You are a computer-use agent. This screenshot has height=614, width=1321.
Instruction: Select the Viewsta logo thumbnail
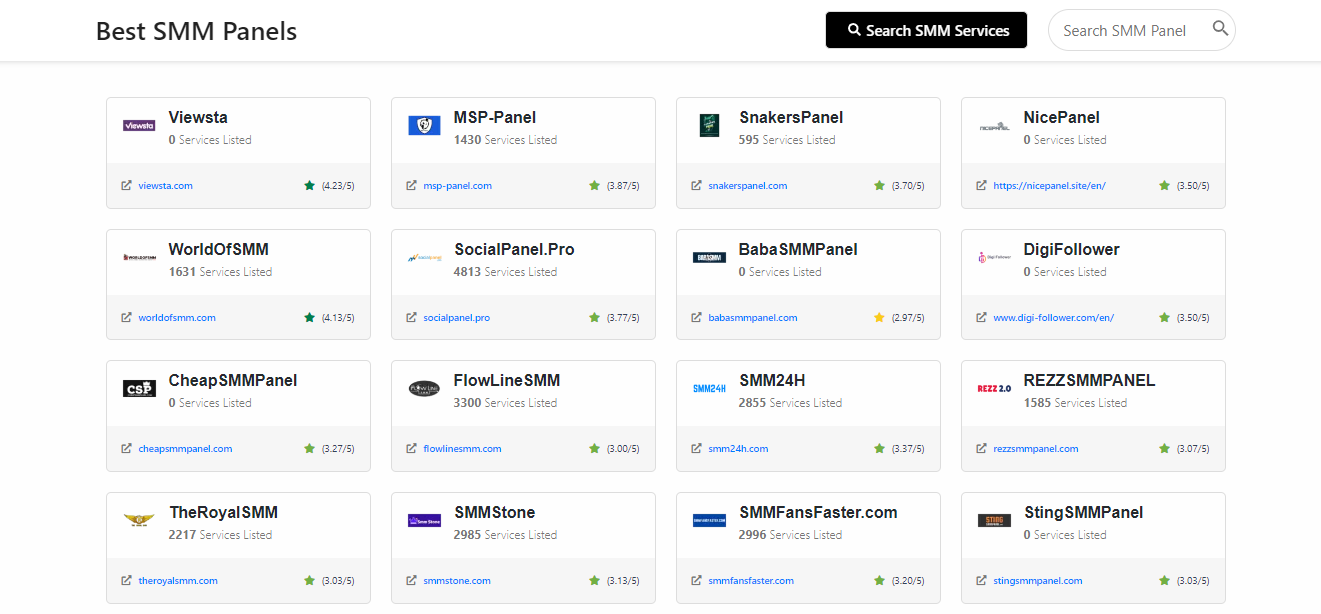click(138, 125)
